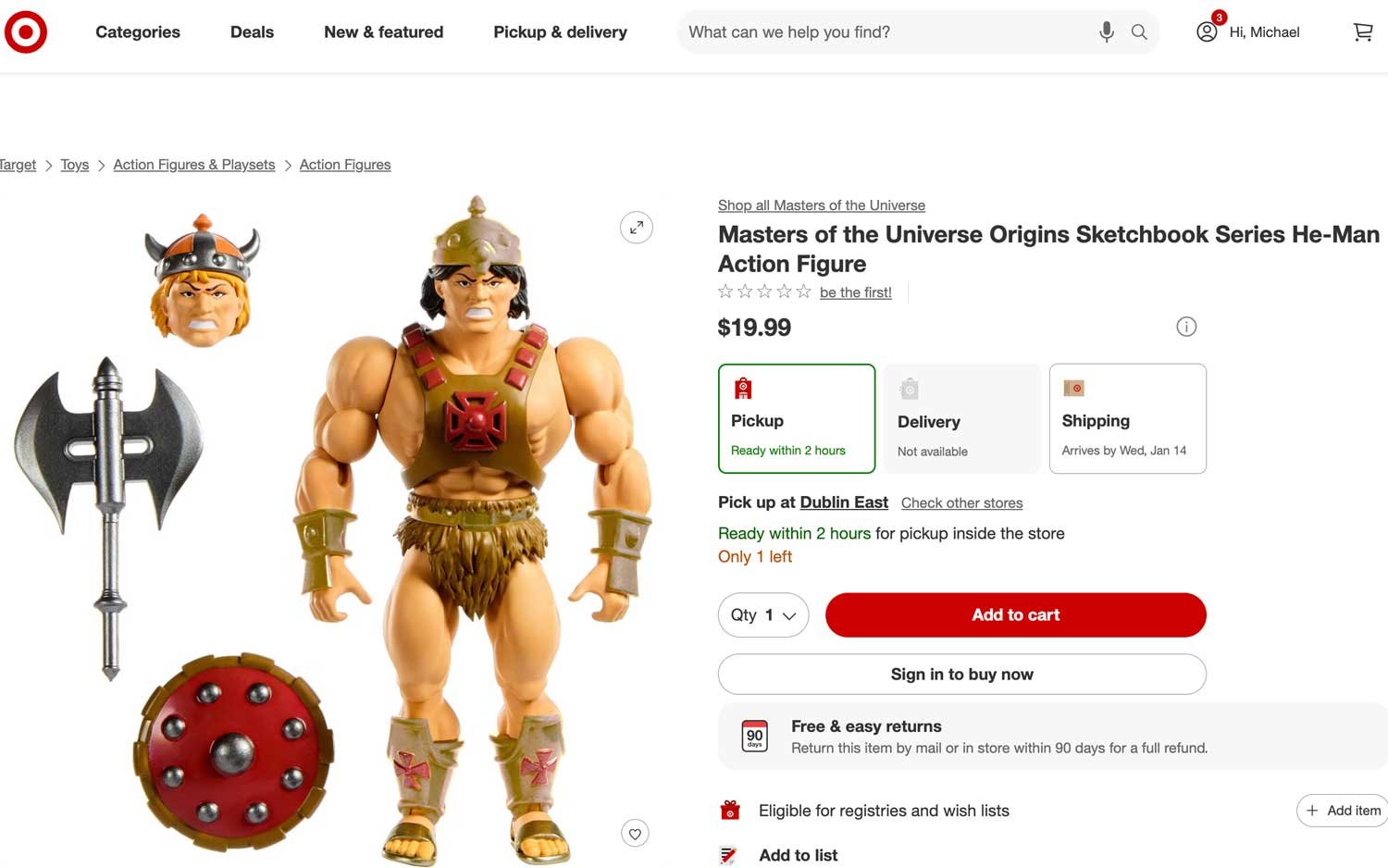Open the account icon showing notification badge
Image resolution: width=1388 pixels, height=868 pixels.
1206,31
